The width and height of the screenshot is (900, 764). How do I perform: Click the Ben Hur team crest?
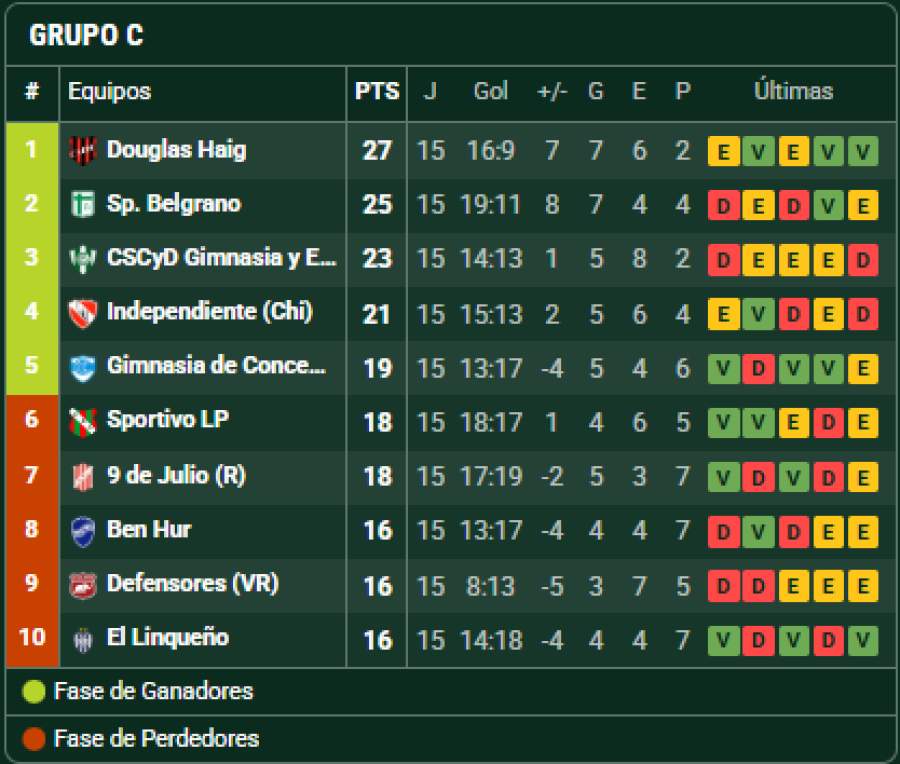click(x=82, y=530)
